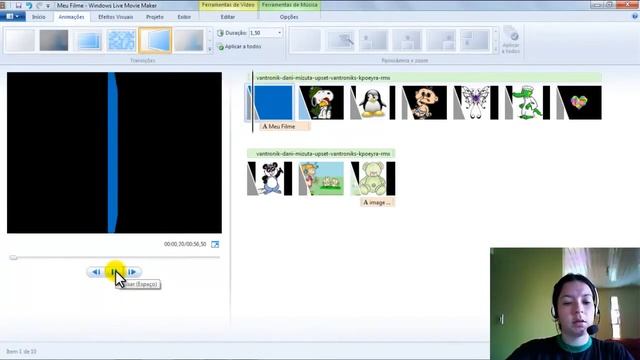Pick the gray crossfade transition thumbnail

[x=53, y=40]
